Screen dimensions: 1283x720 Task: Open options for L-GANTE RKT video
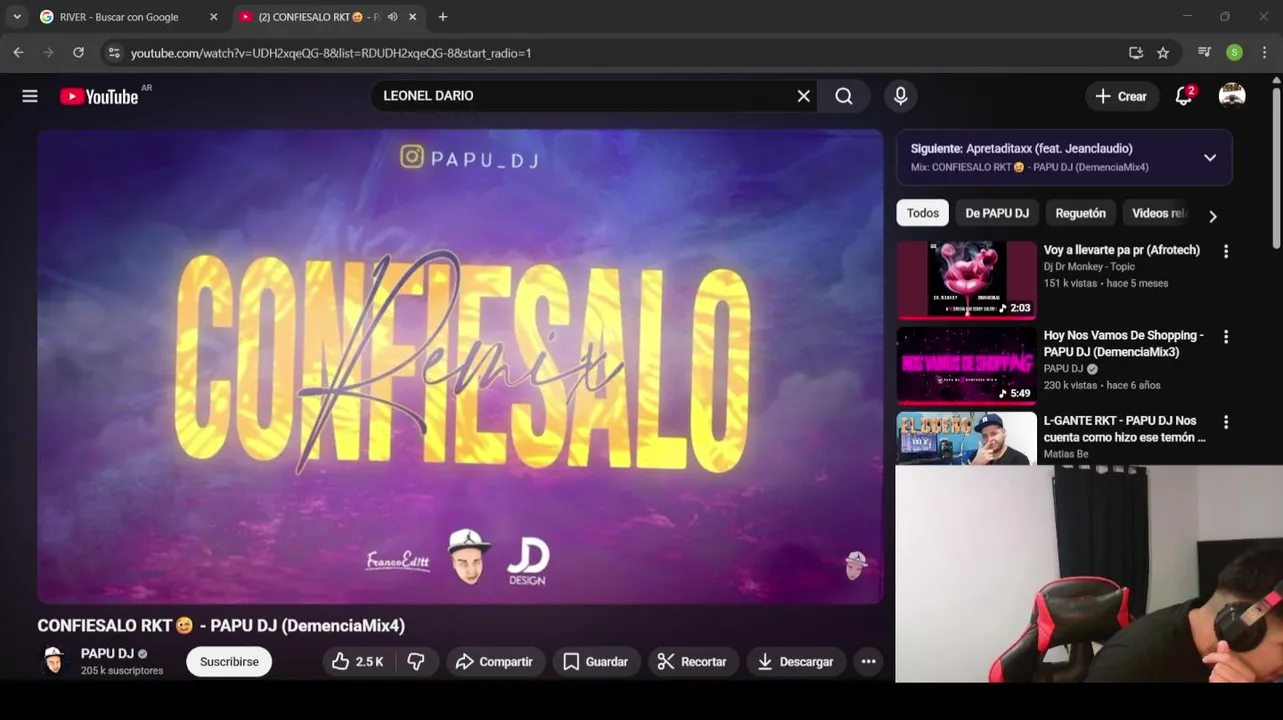[1226, 422]
